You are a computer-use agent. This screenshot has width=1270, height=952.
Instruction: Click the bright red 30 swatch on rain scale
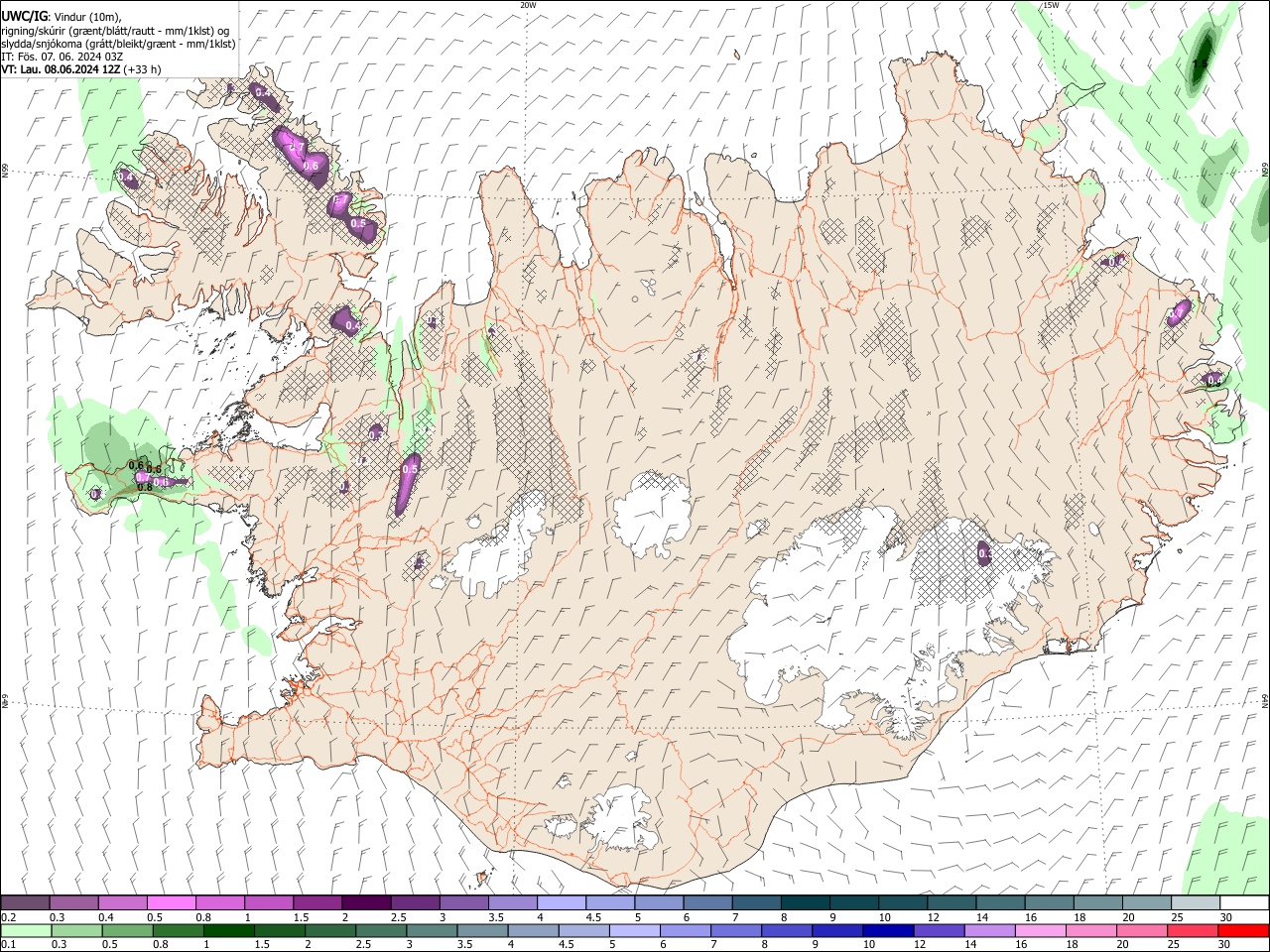(x=1244, y=930)
